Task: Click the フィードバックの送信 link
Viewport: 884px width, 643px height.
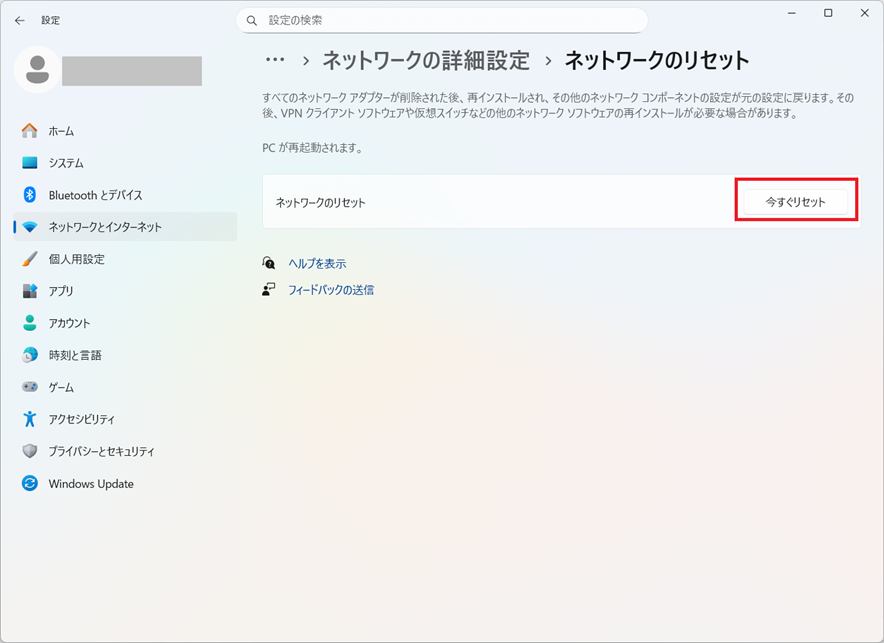Action: tap(330, 290)
